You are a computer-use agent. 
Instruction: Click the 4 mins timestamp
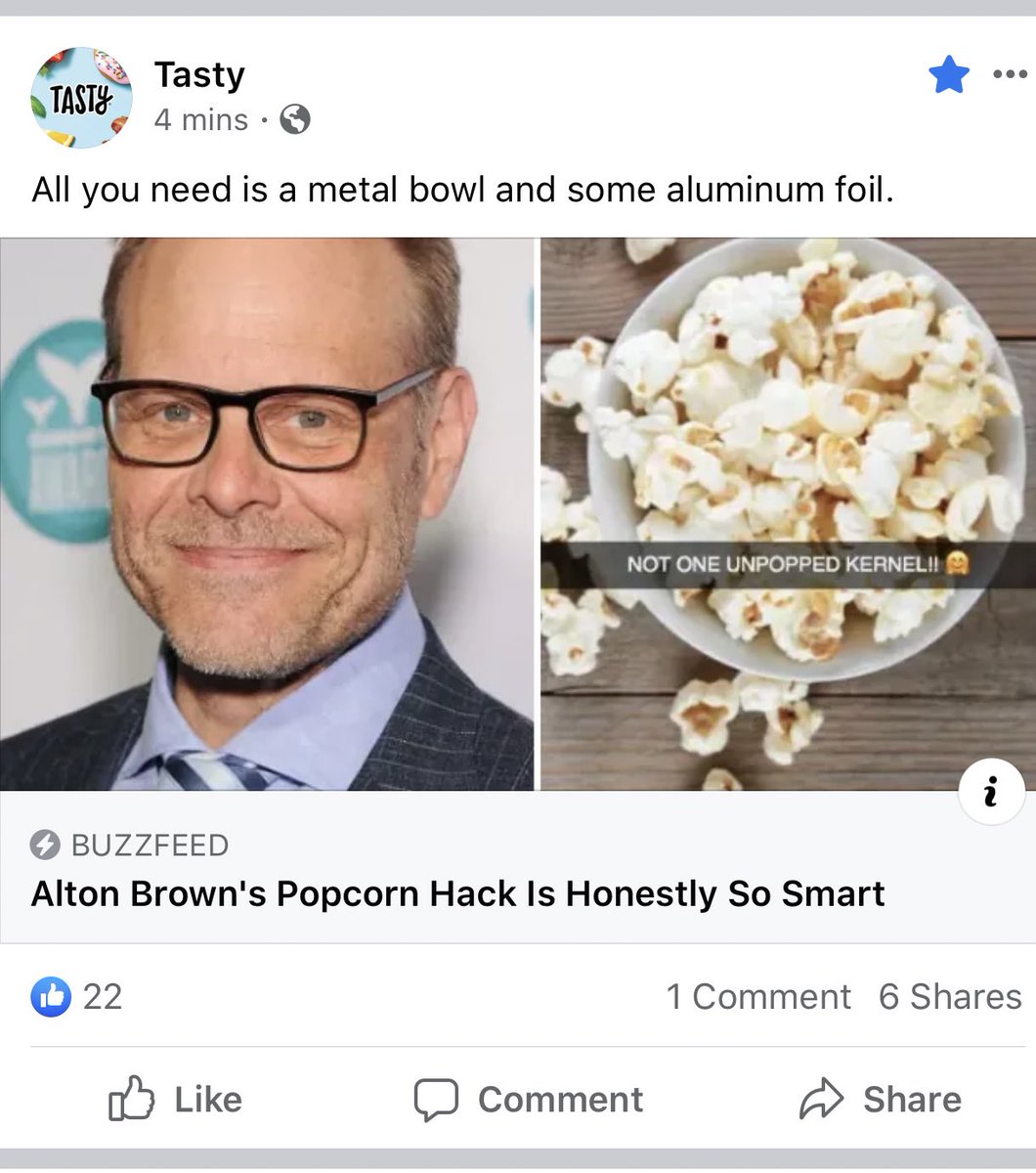pyautogui.click(x=201, y=120)
